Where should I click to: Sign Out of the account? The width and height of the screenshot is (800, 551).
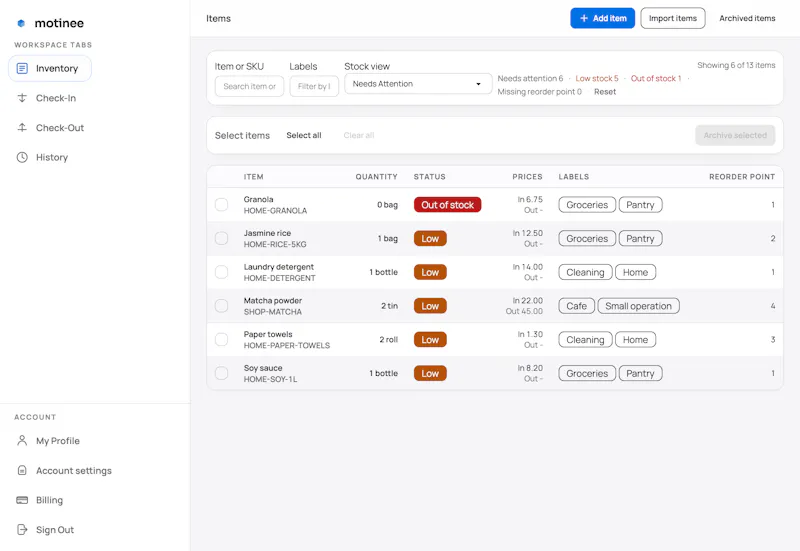[x=55, y=530]
